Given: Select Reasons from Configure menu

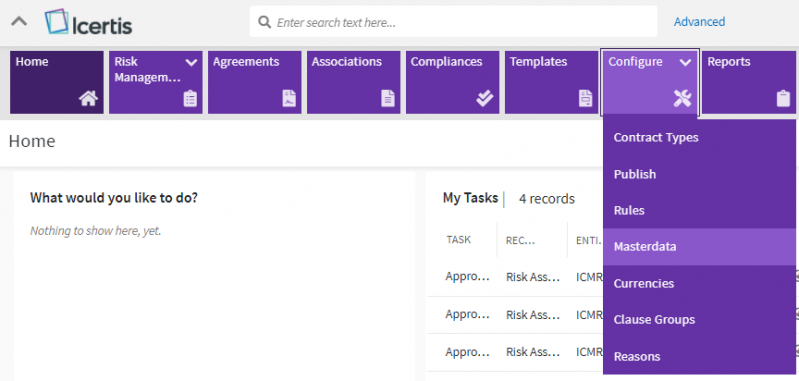Looking at the screenshot, I should 699,357.
